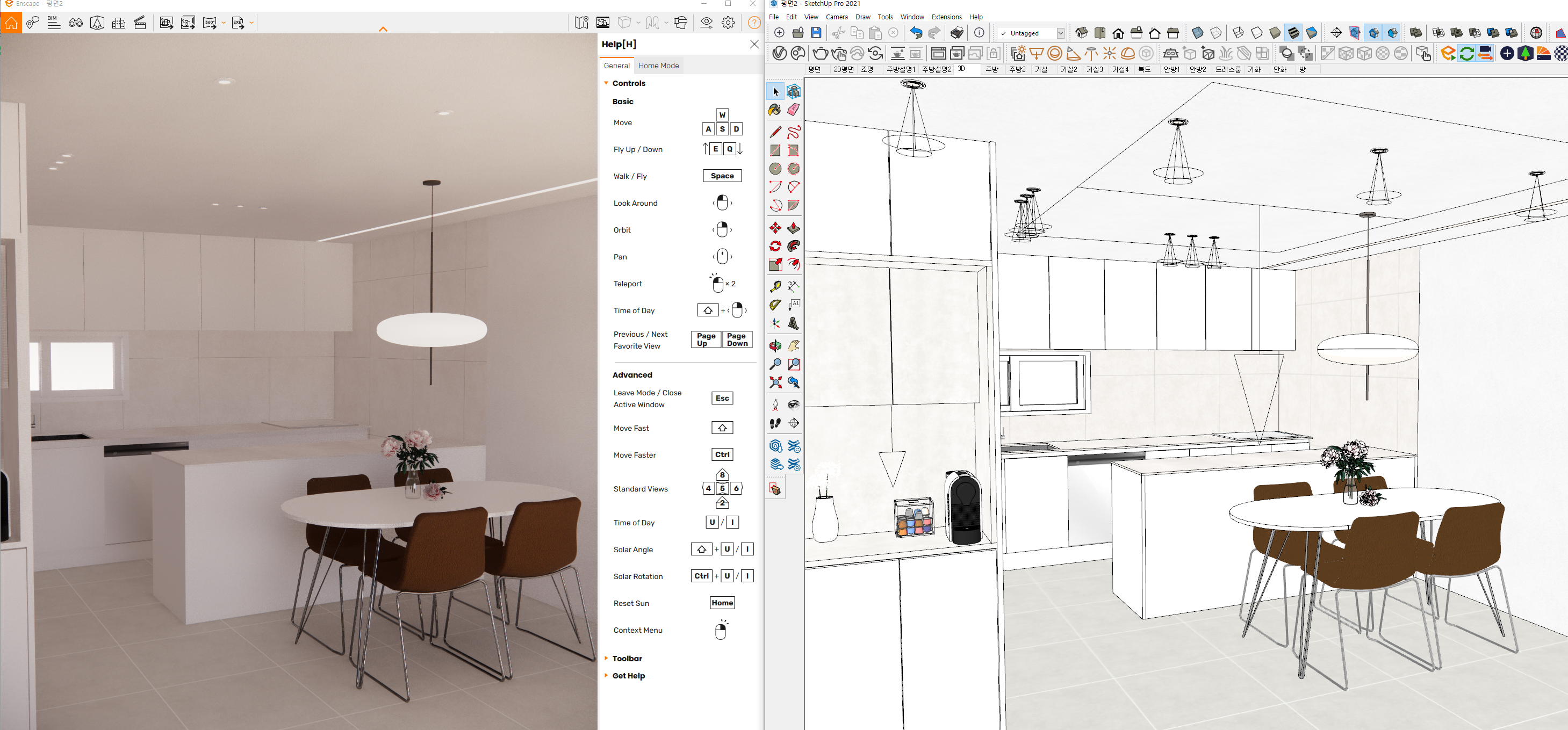The image size is (1568, 730).
Task: Open the Extensions menu
Action: point(946,17)
